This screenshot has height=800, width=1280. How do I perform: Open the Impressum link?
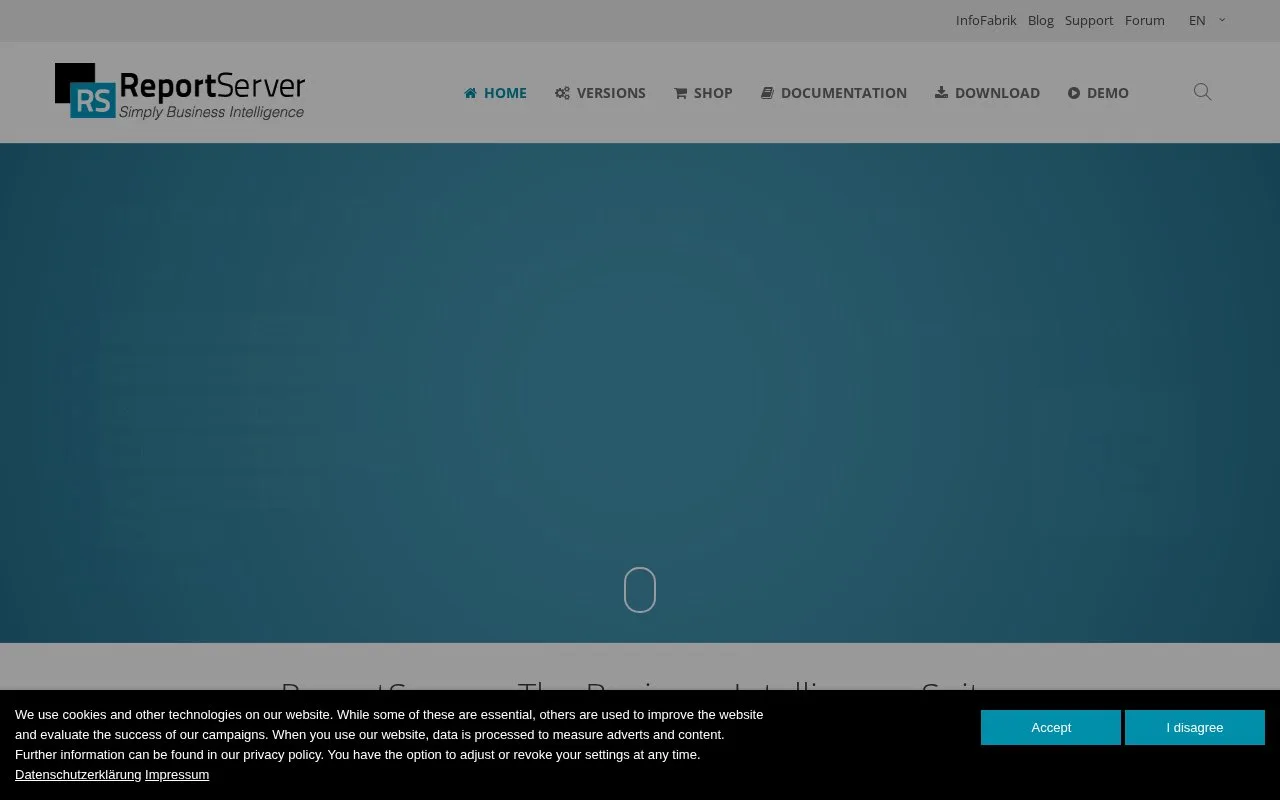click(177, 775)
